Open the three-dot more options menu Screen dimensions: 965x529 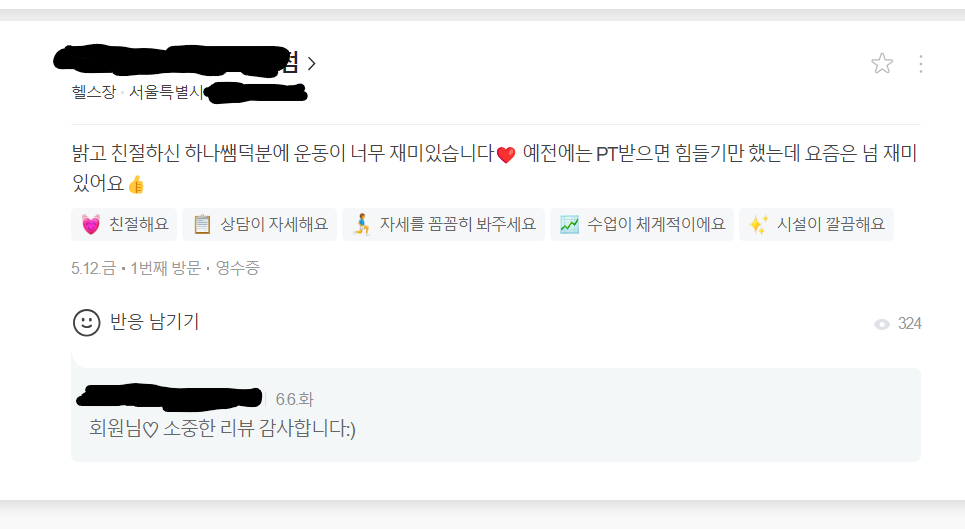tap(921, 64)
